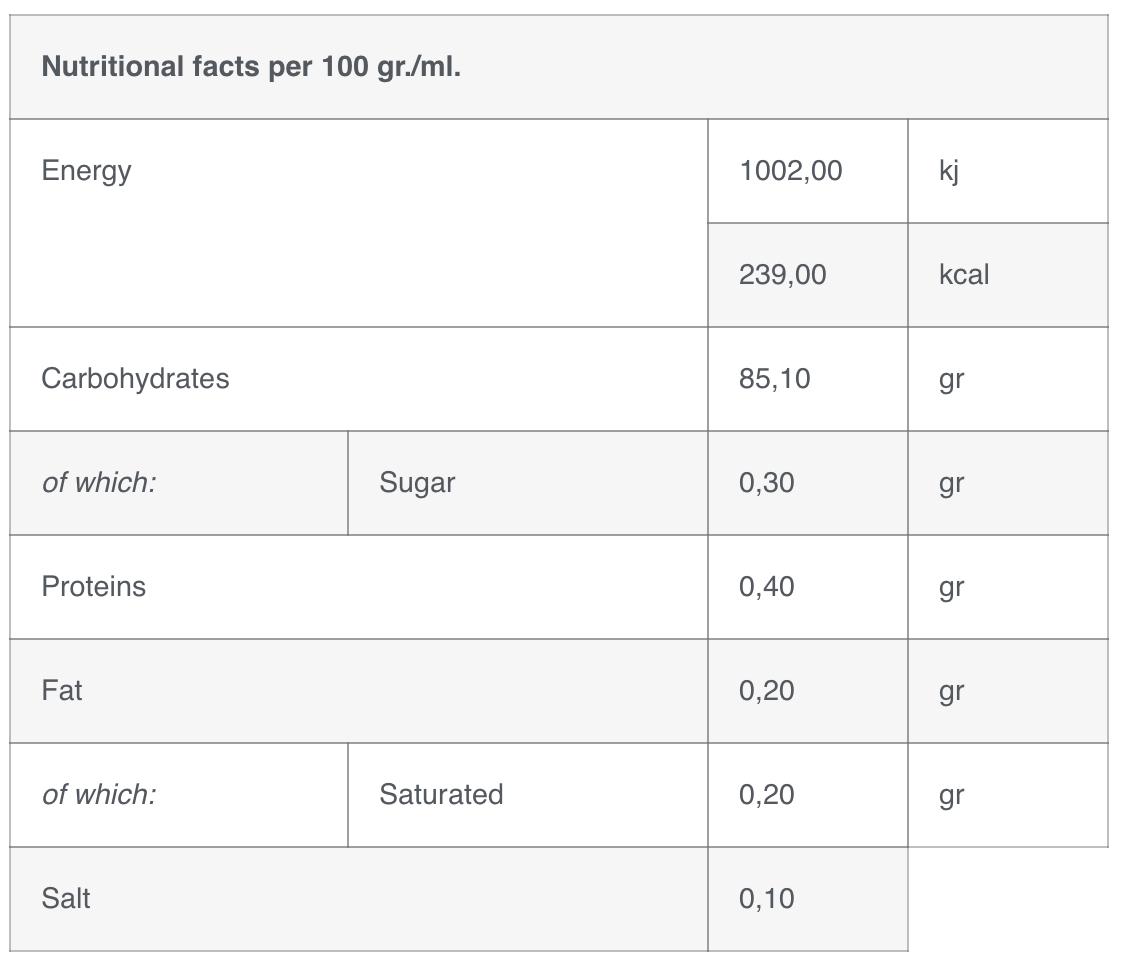
Task: Click the 0,20 value in Fat row
Action: pyautogui.click(x=767, y=691)
